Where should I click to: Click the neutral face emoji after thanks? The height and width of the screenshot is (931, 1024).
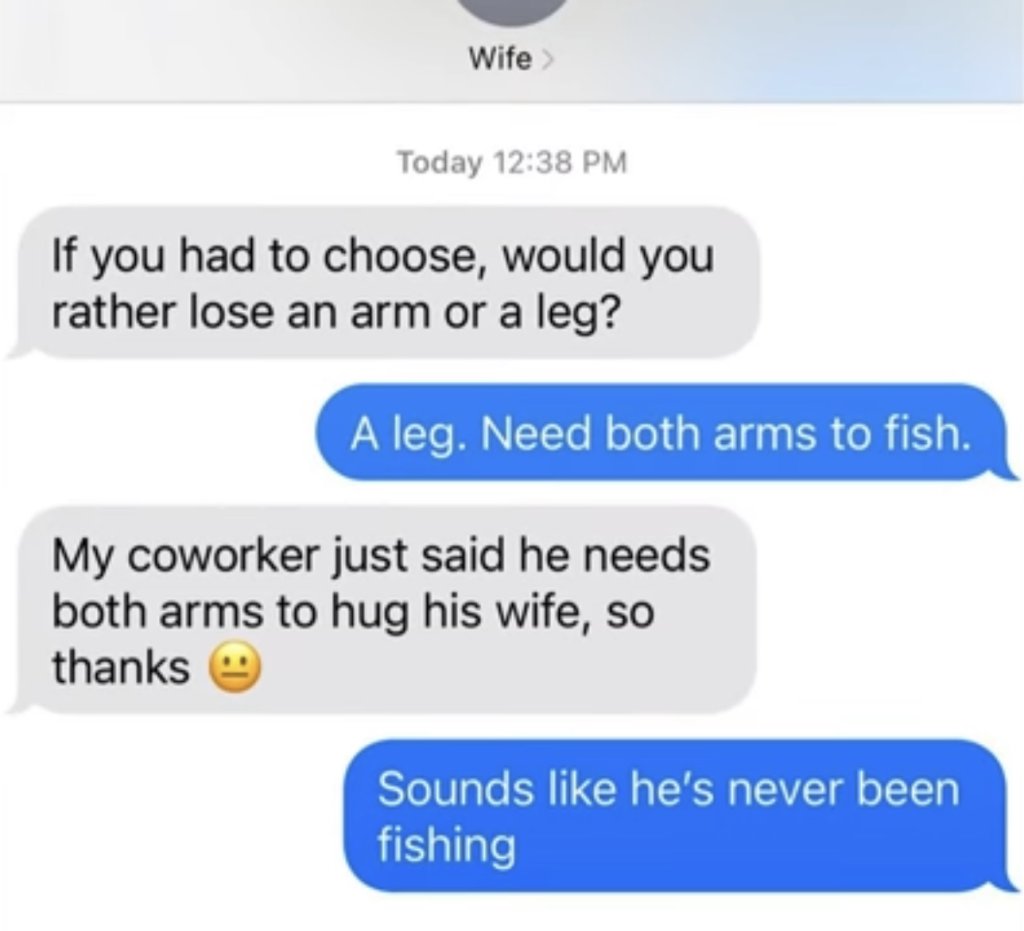click(x=234, y=668)
